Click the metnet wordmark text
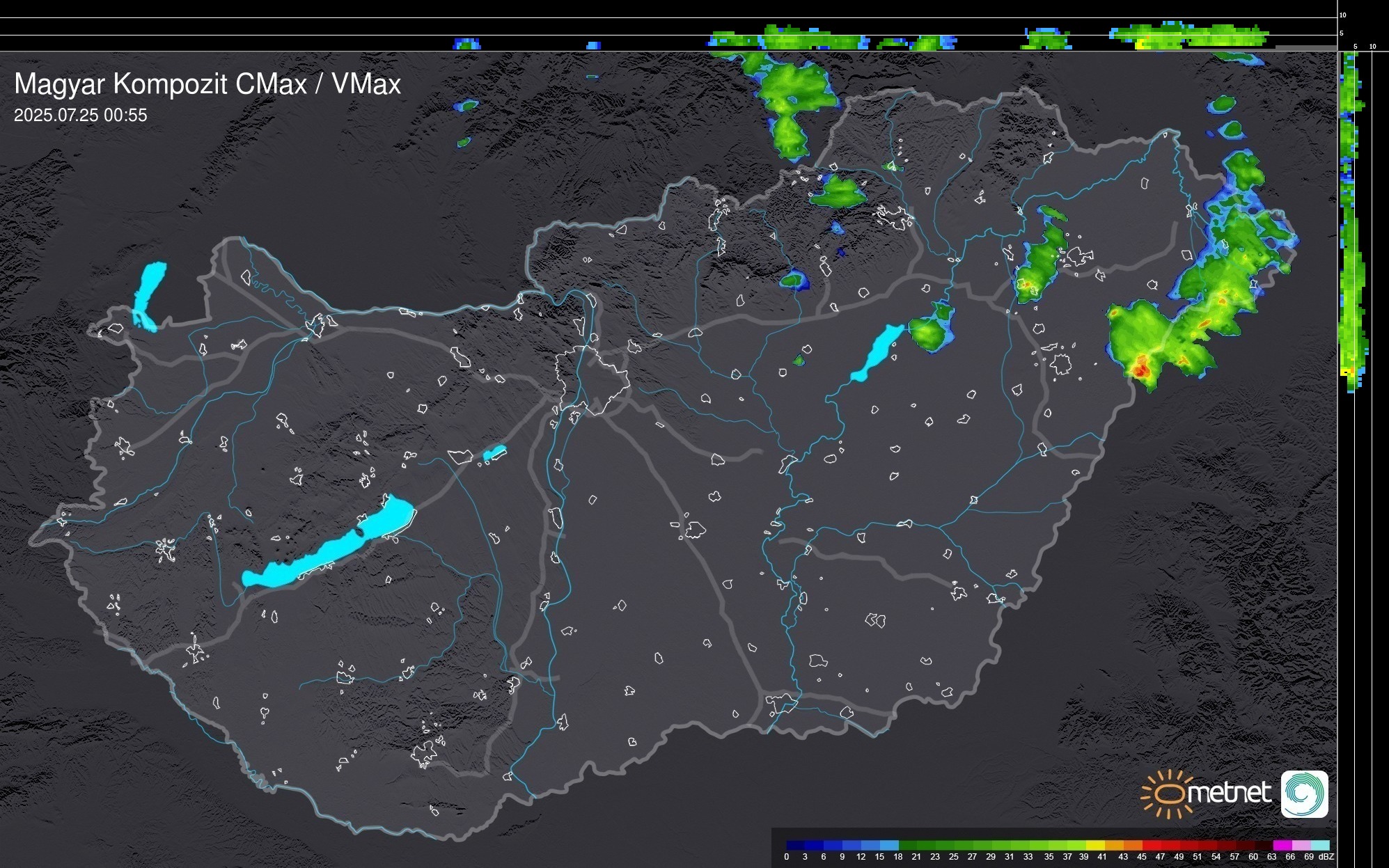 click(1229, 793)
